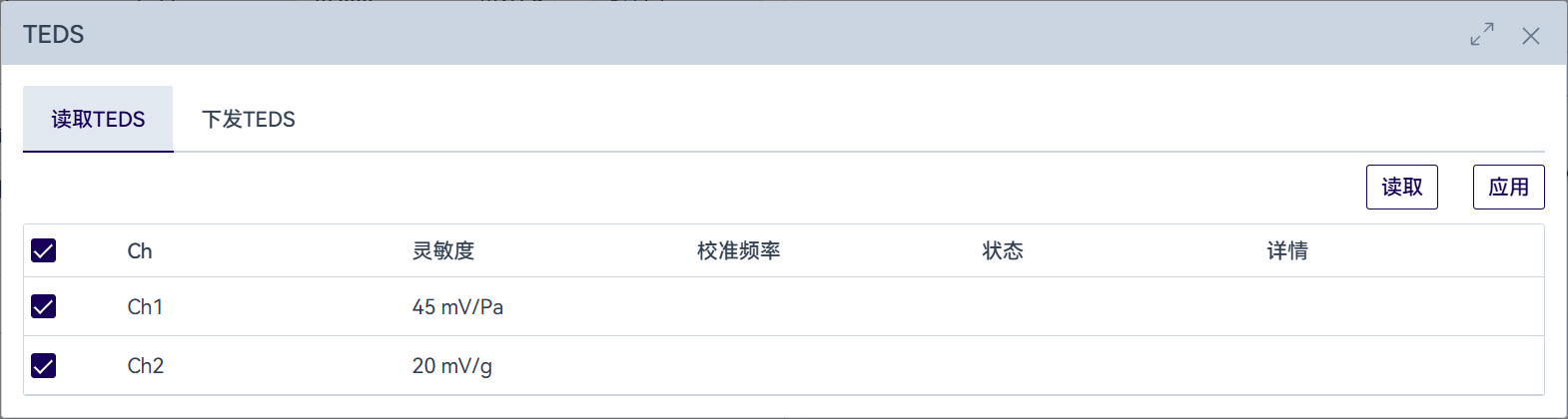
Task: Toggle the select-all checkbox in table header
Action: point(44,250)
